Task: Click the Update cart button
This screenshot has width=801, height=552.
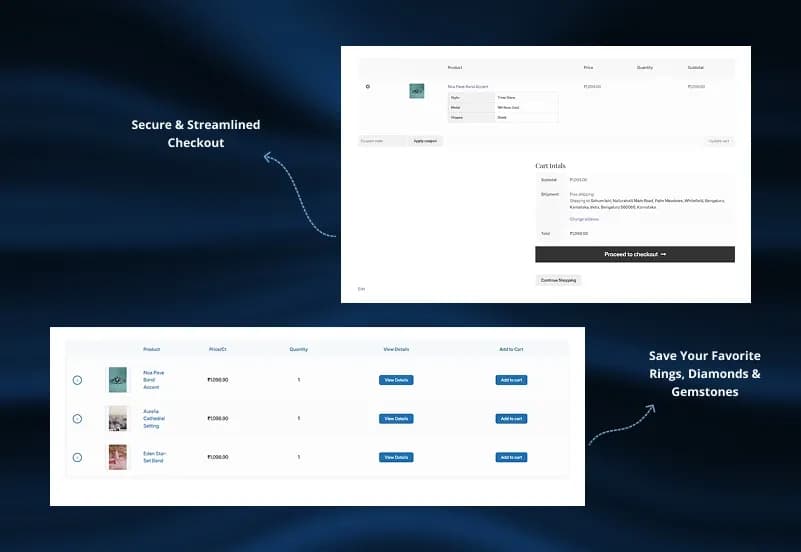Action: click(x=720, y=141)
